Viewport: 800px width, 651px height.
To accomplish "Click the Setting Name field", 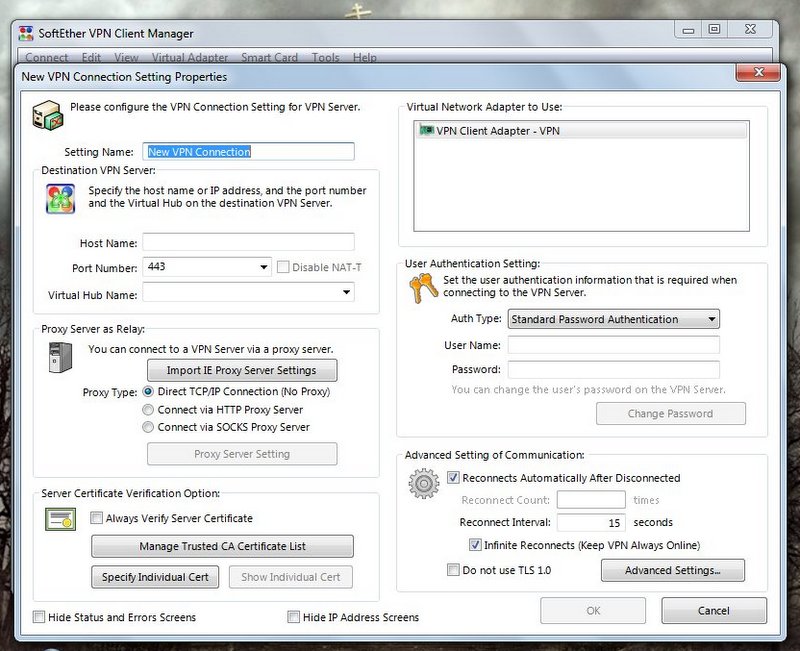I will point(248,152).
